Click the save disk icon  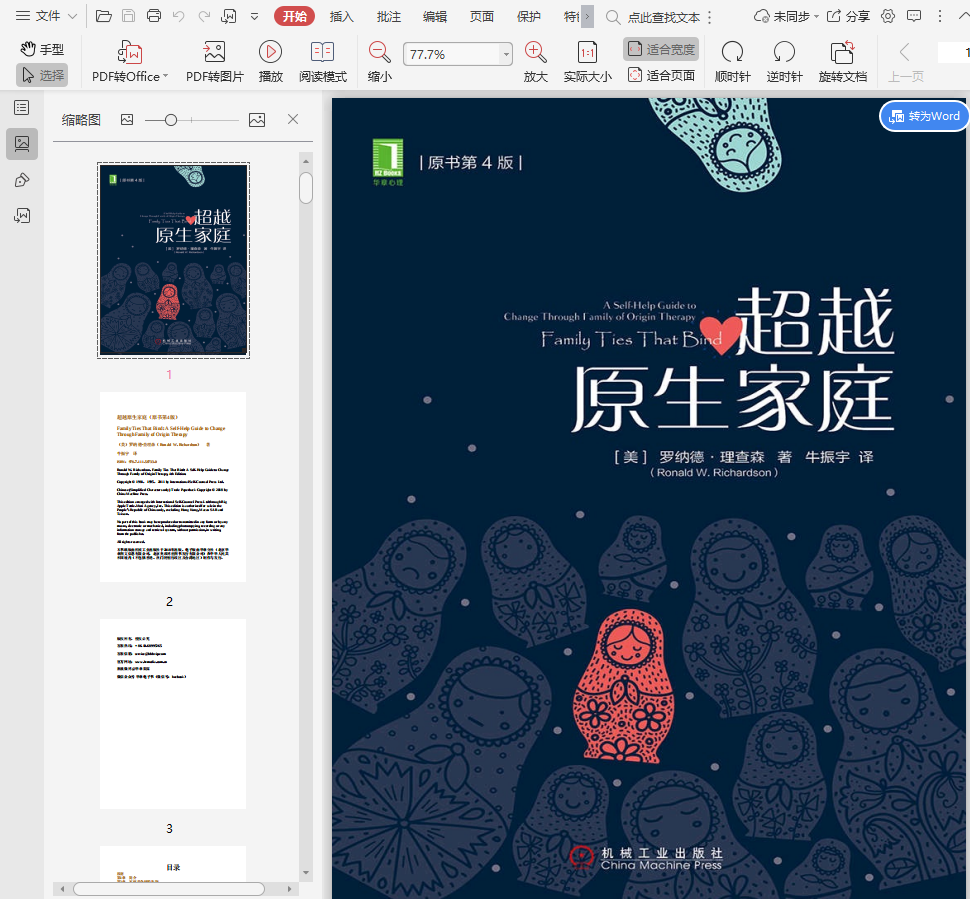129,16
